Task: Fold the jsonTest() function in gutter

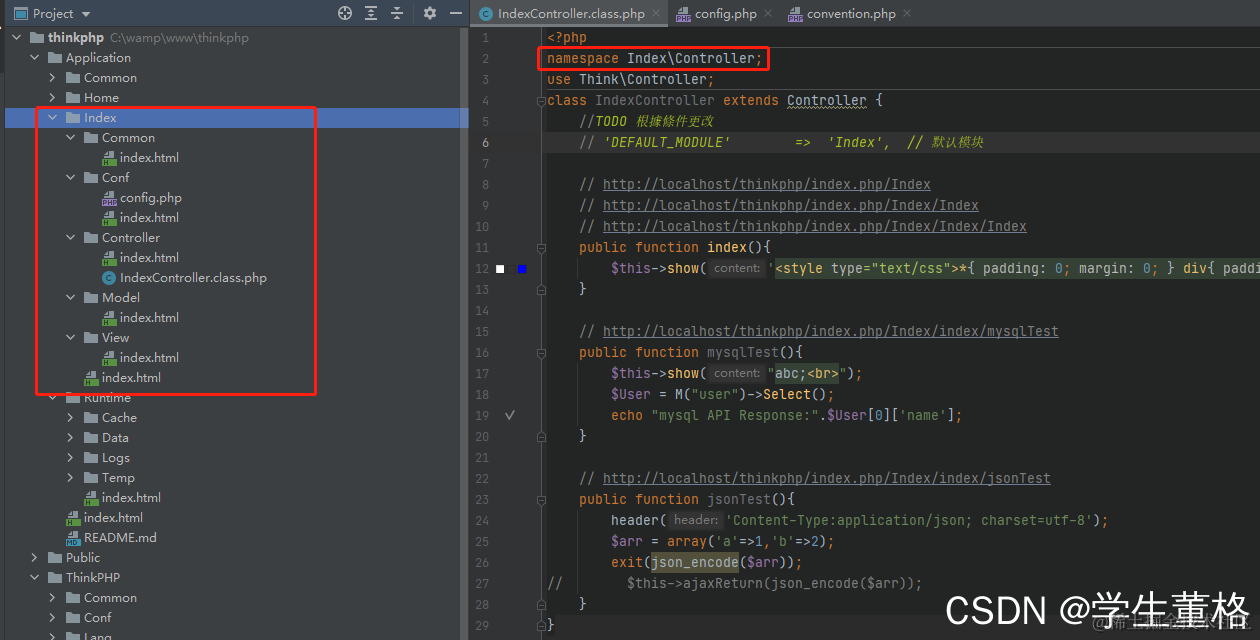Action: pyautogui.click(x=540, y=499)
